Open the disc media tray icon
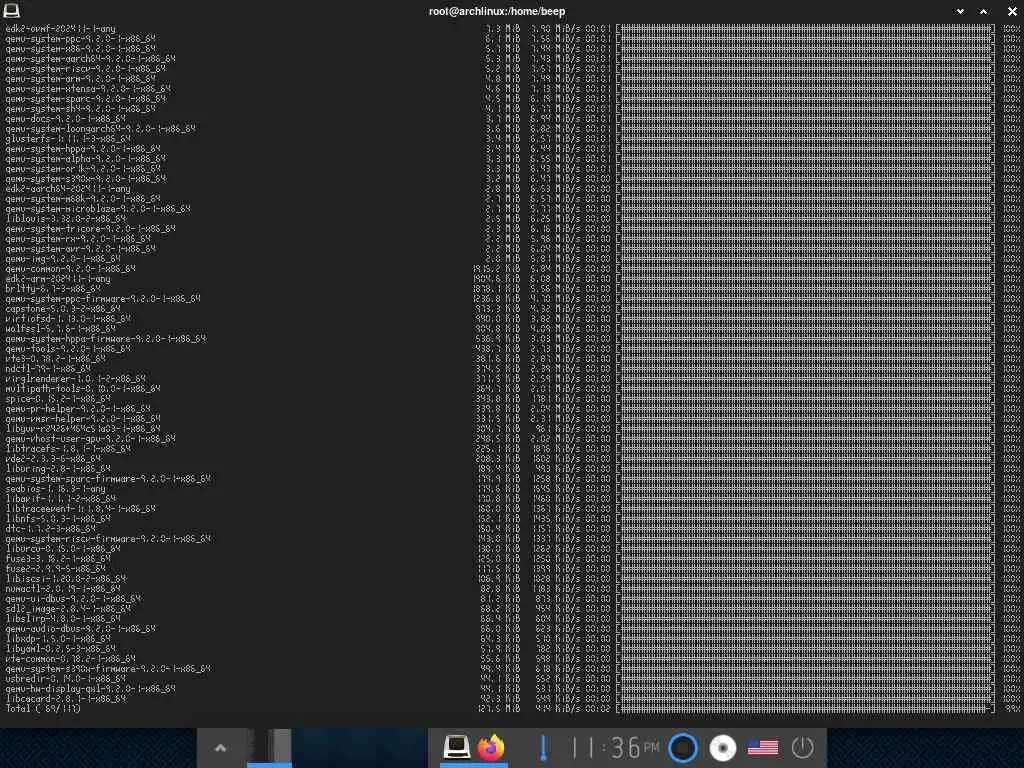This screenshot has width=1024, height=768. click(722, 748)
